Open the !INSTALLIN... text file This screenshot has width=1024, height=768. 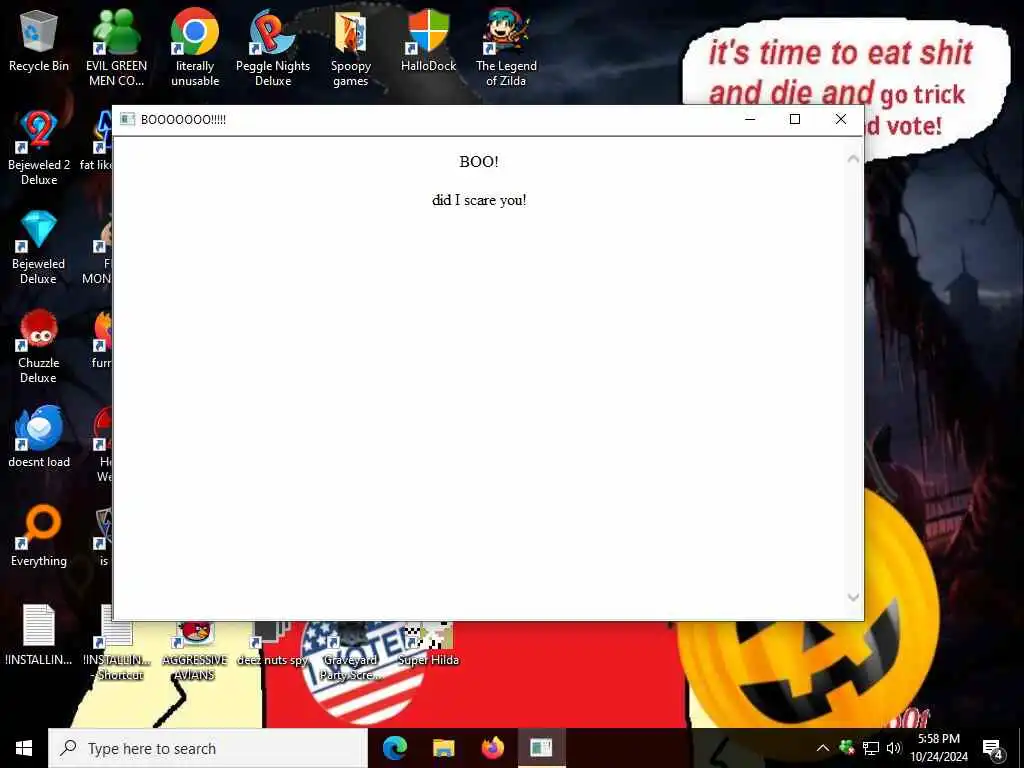pos(39,634)
